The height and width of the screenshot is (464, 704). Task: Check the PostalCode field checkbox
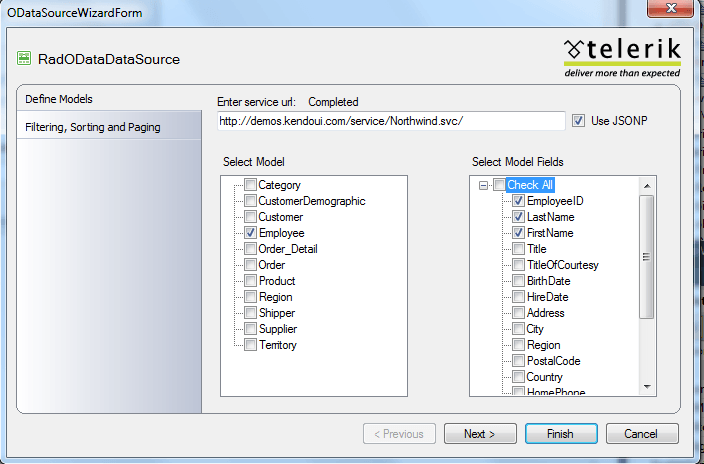coord(518,361)
